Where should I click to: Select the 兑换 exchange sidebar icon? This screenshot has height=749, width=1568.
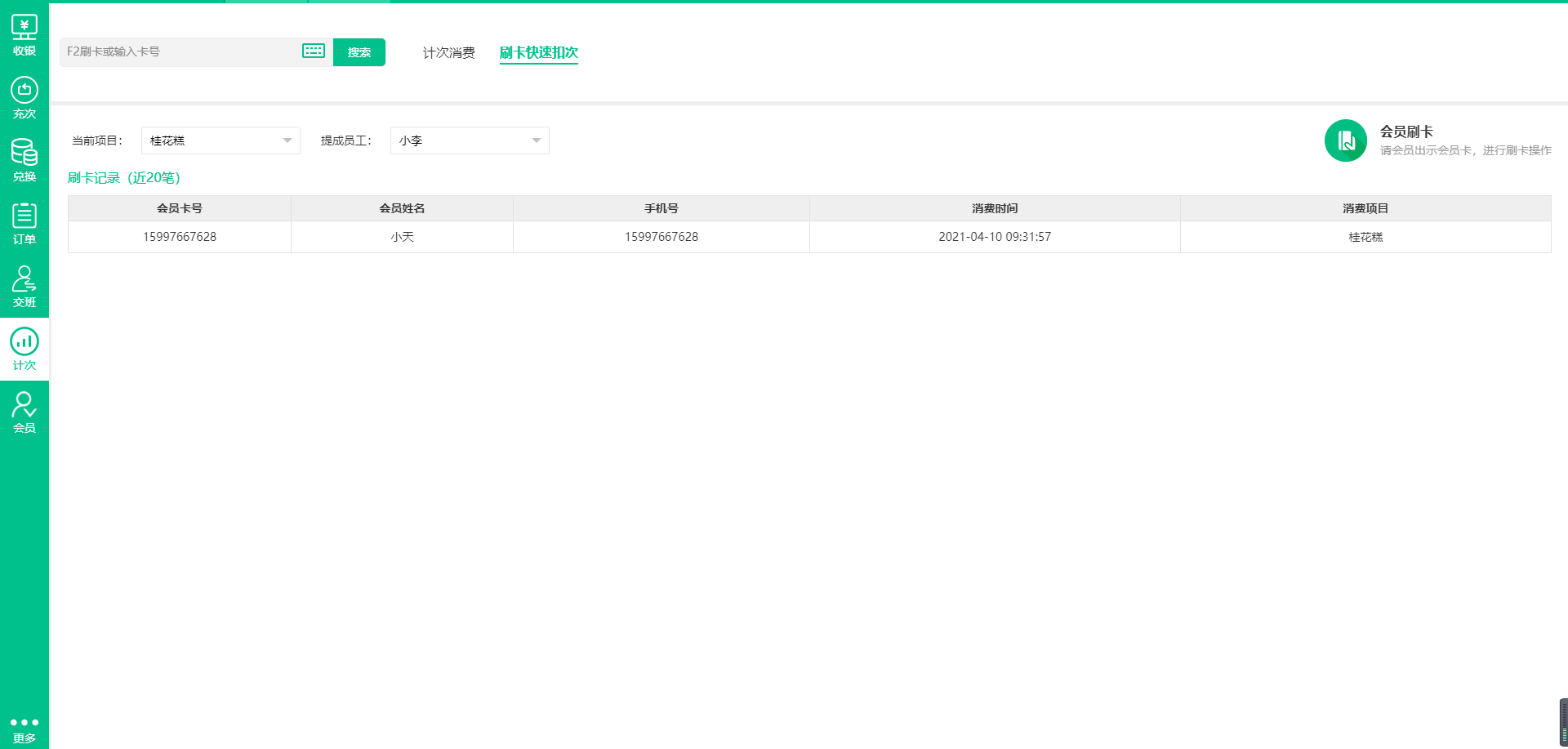coord(24,161)
